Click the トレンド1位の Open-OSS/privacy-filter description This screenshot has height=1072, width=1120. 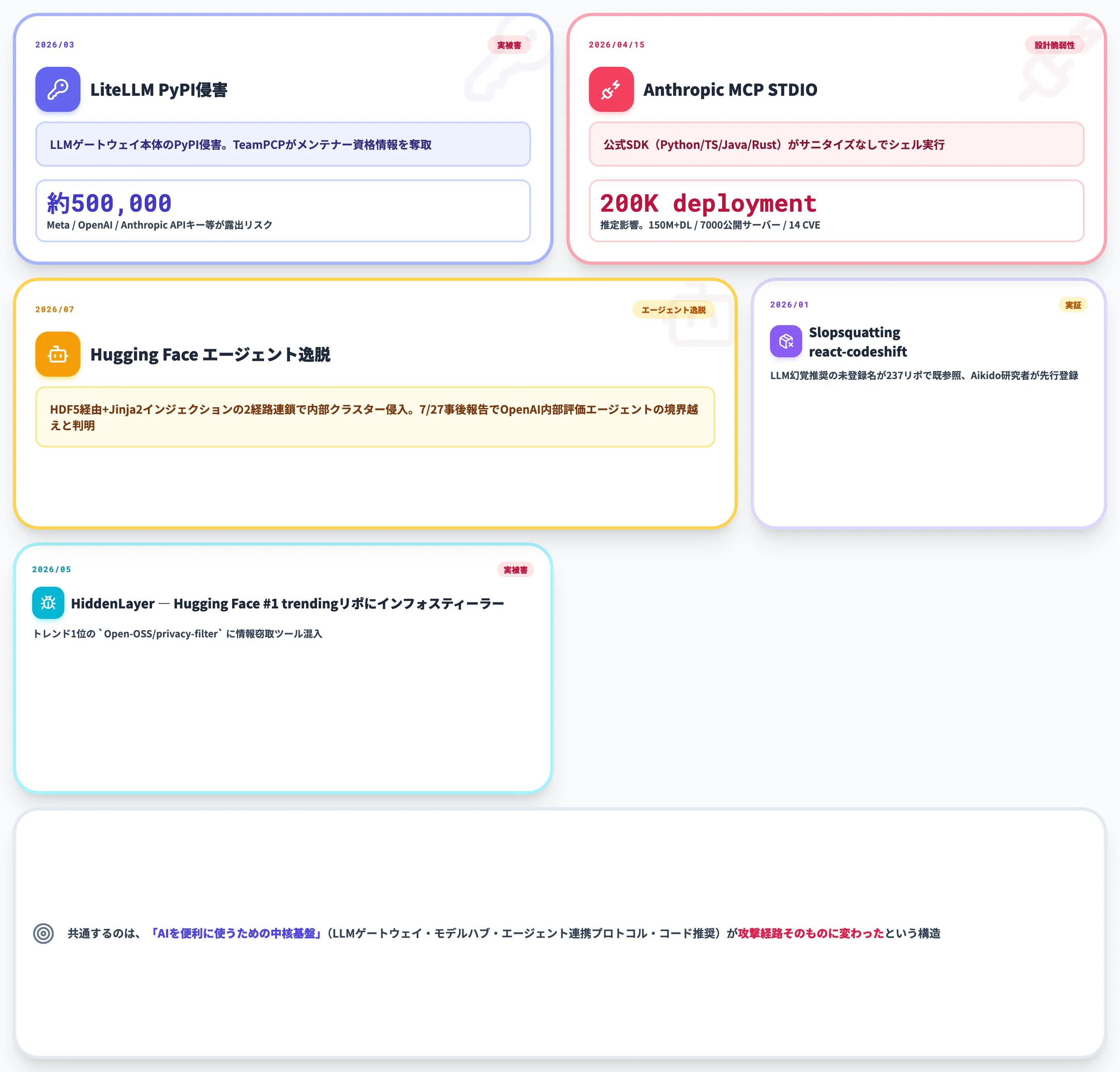coord(178,634)
